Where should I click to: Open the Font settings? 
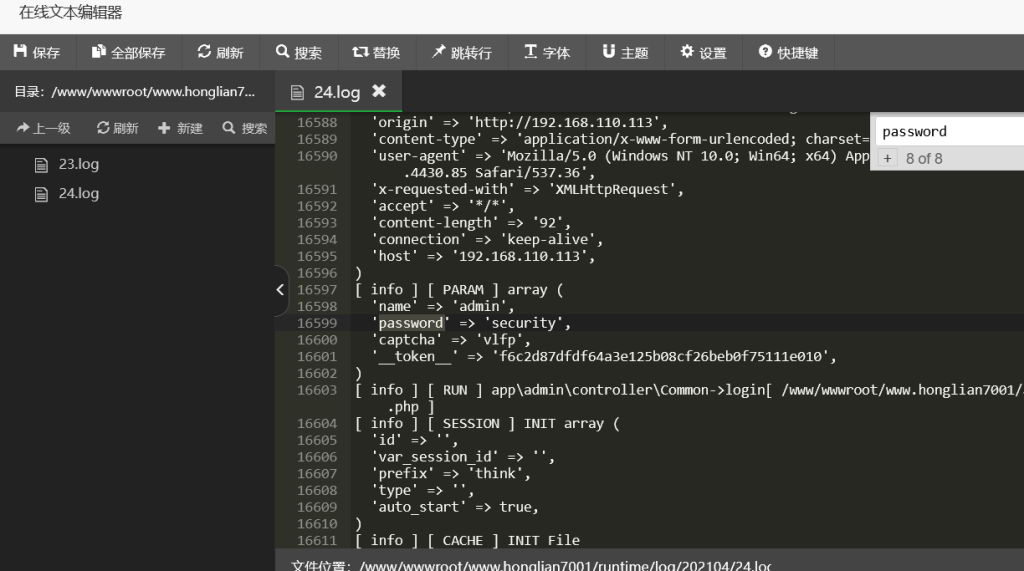(547, 52)
